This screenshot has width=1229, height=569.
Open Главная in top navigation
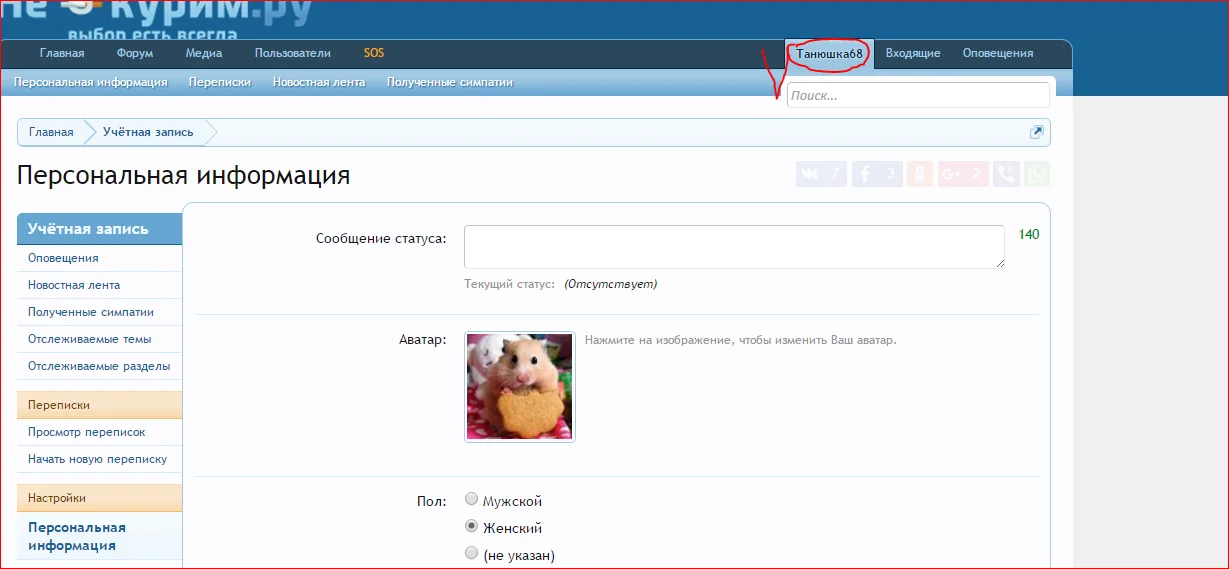(62, 53)
